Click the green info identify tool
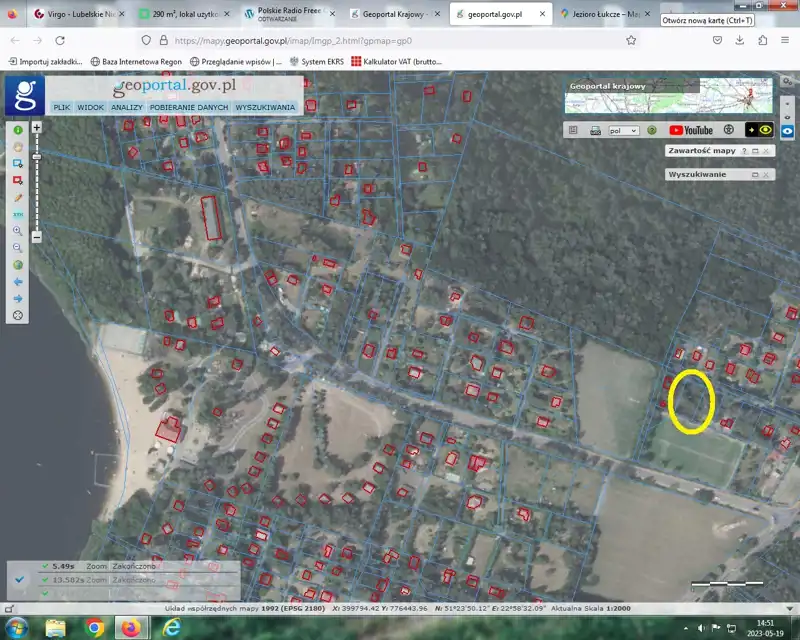Image resolution: width=800 pixels, height=640 pixels. 18,130
